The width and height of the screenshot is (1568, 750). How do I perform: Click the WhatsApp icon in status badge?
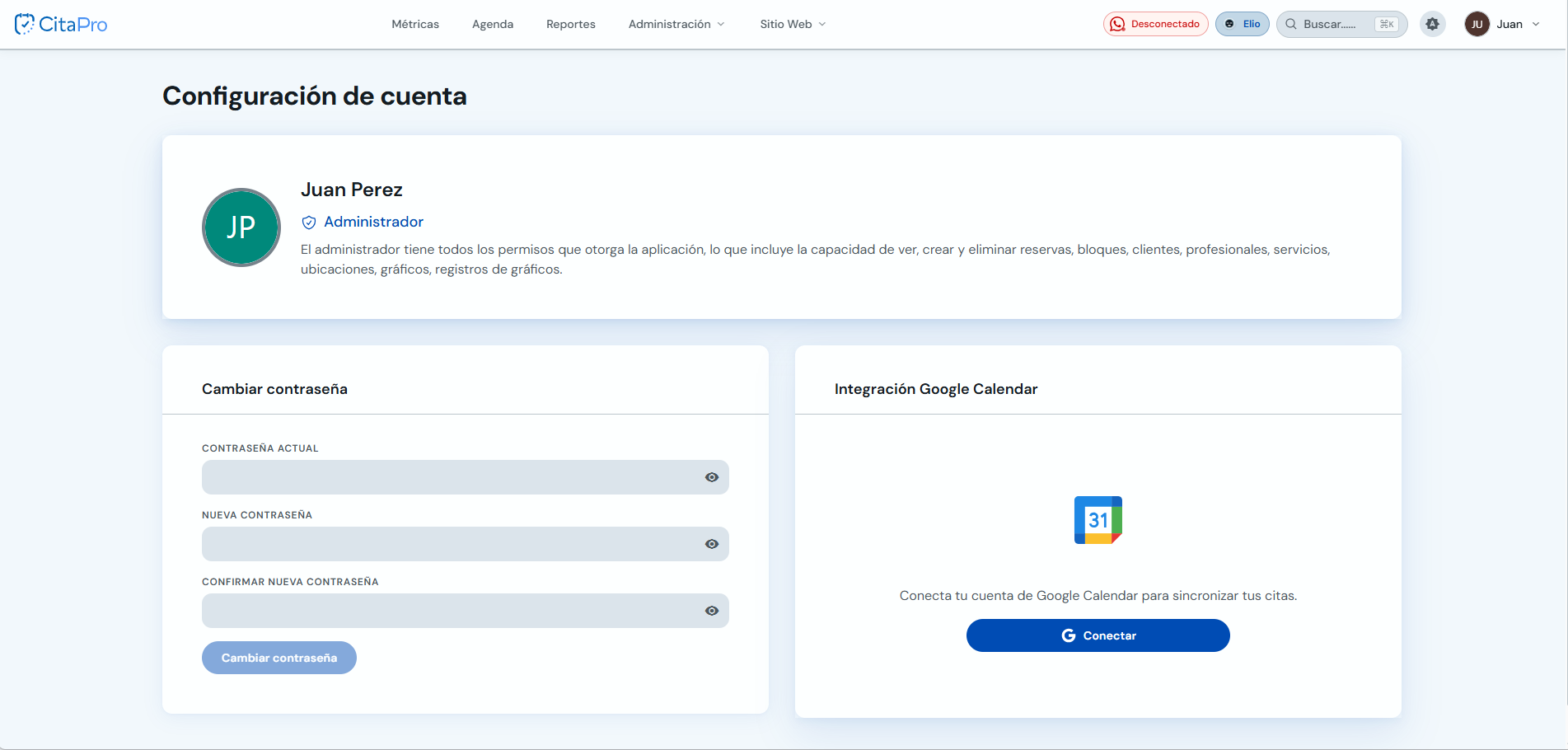1117,24
